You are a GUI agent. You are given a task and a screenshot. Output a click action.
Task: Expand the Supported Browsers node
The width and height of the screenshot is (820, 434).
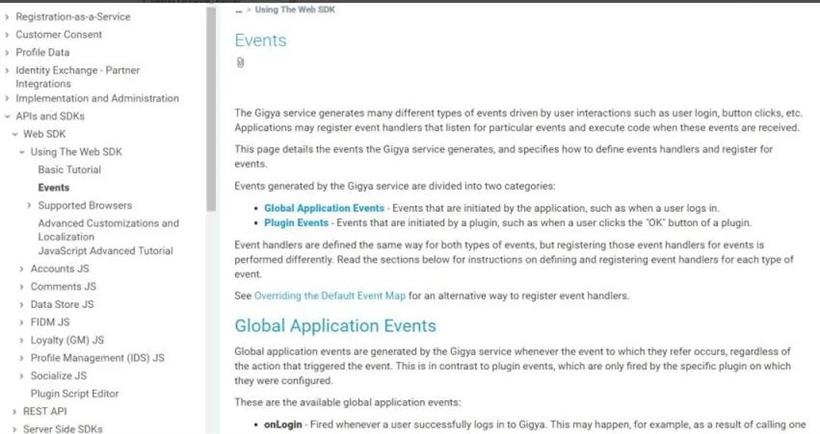[x=29, y=205]
